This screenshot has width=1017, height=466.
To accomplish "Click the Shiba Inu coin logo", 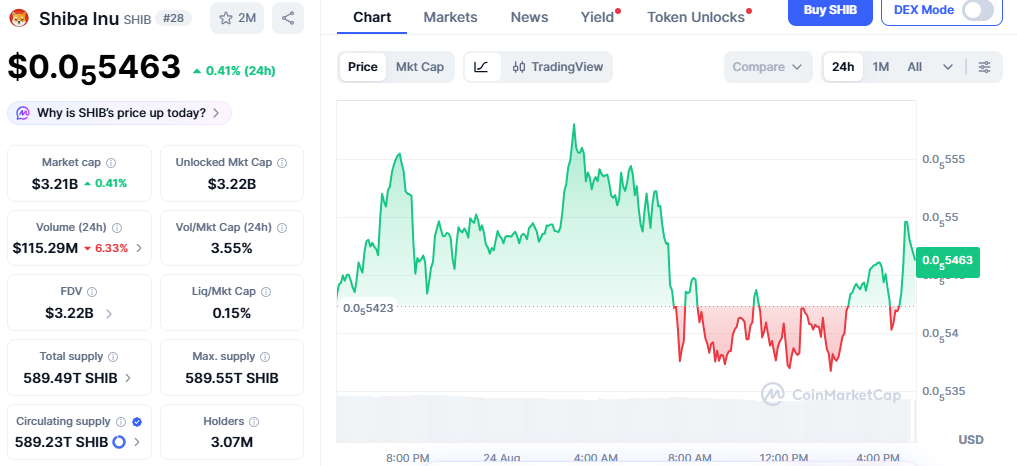I will click(19, 18).
